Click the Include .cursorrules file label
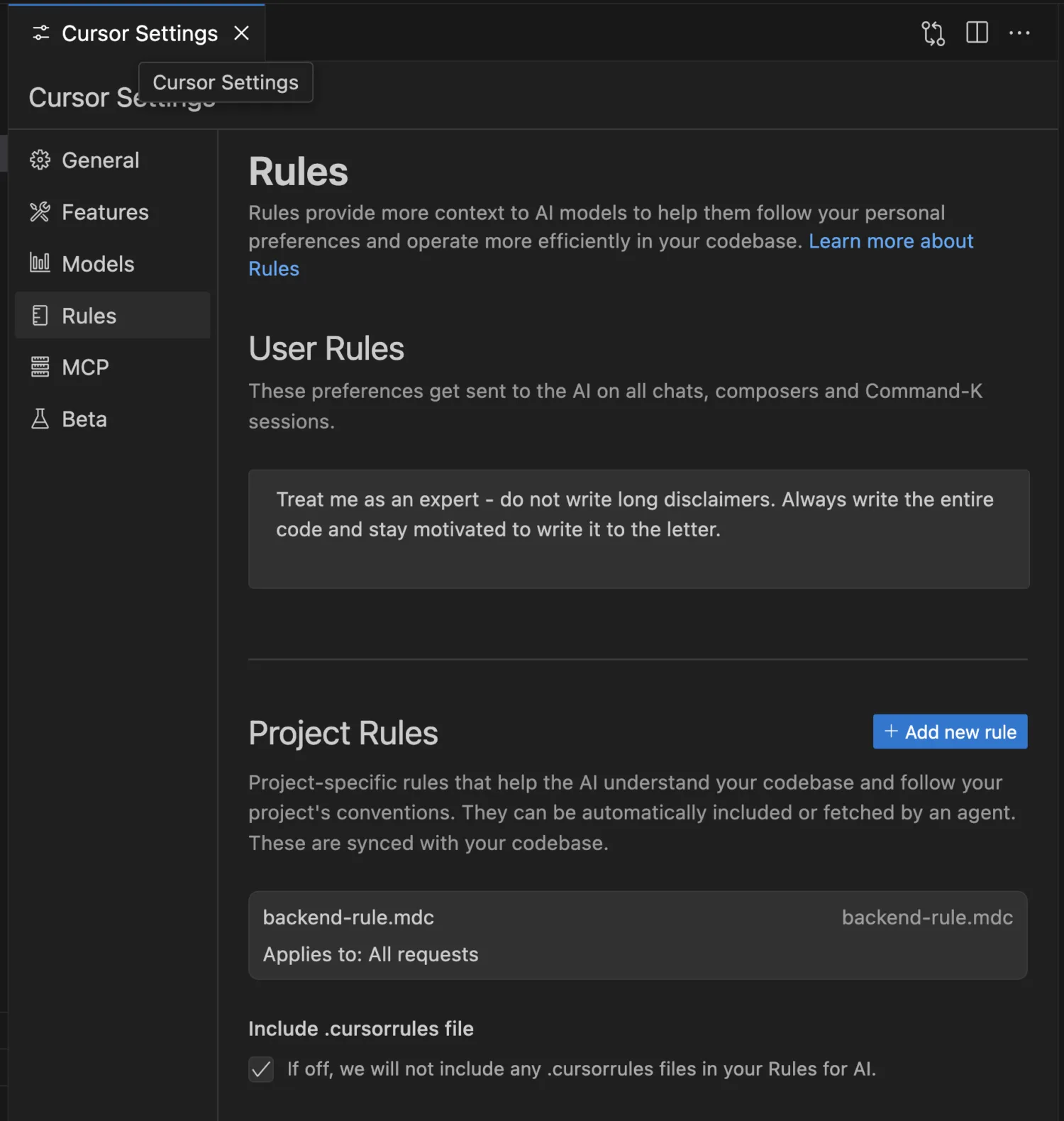1064x1121 pixels. tap(361, 1029)
